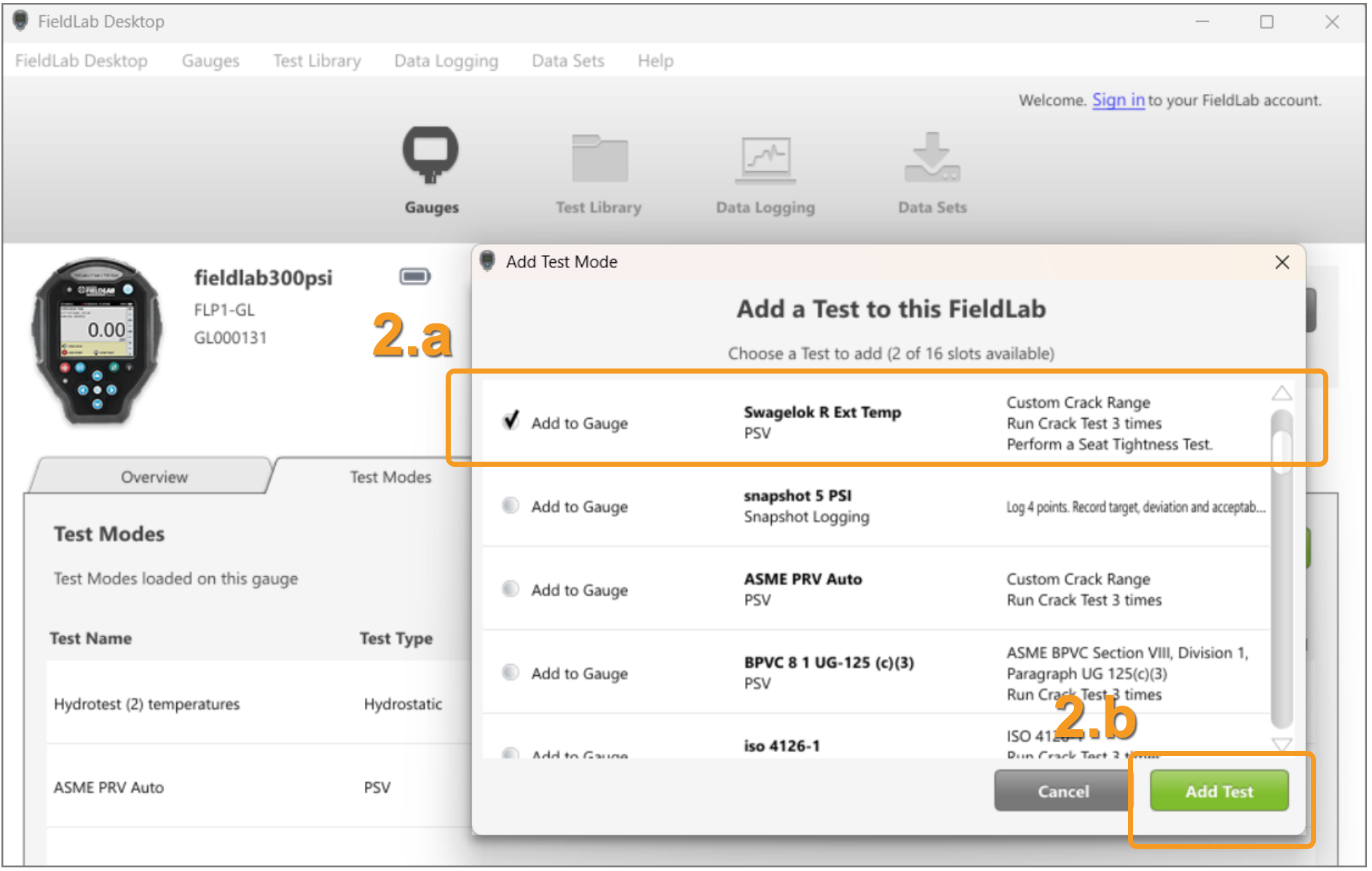The image size is (1372, 871).
Task: Click the Test Type column header
Action: pyautogui.click(x=396, y=639)
